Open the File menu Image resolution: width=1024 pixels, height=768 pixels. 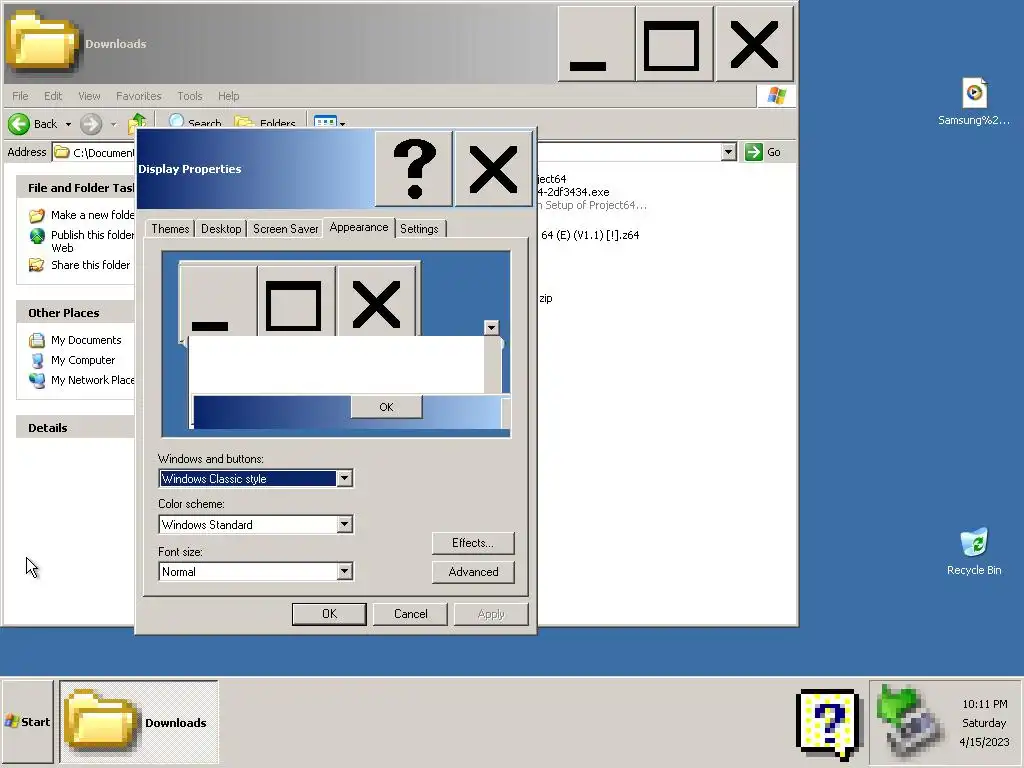(x=20, y=96)
